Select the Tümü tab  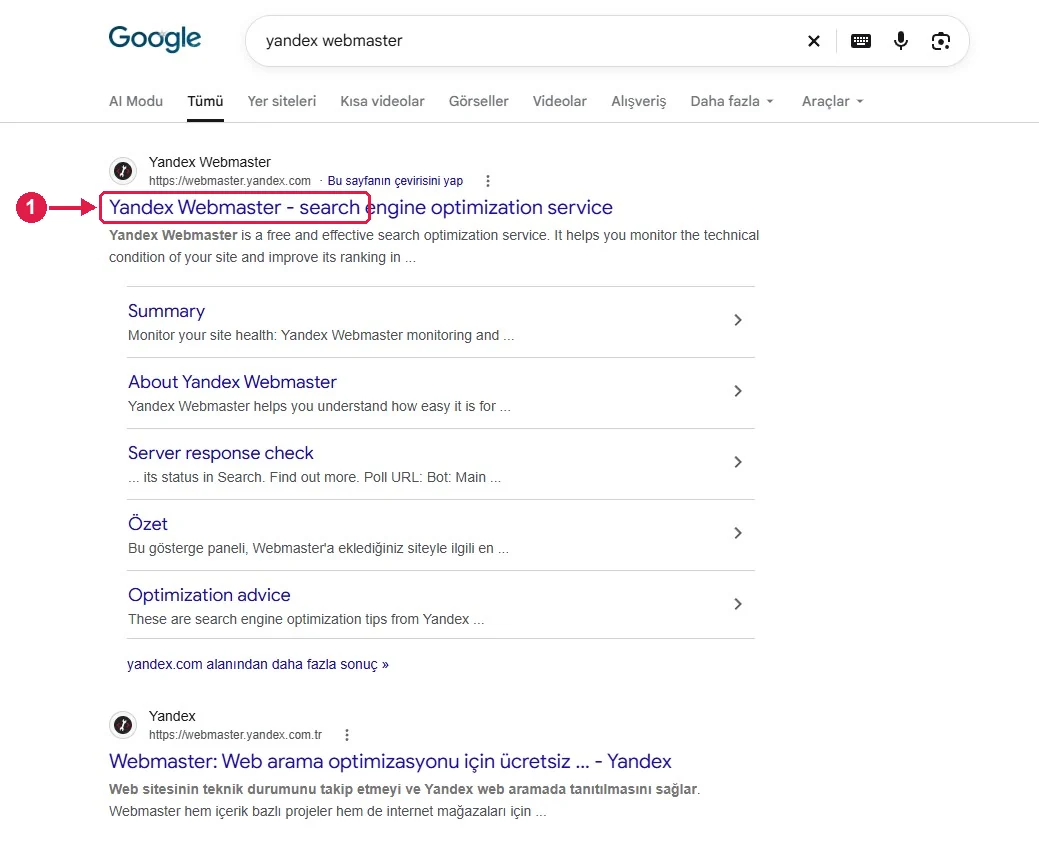click(205, 101)
